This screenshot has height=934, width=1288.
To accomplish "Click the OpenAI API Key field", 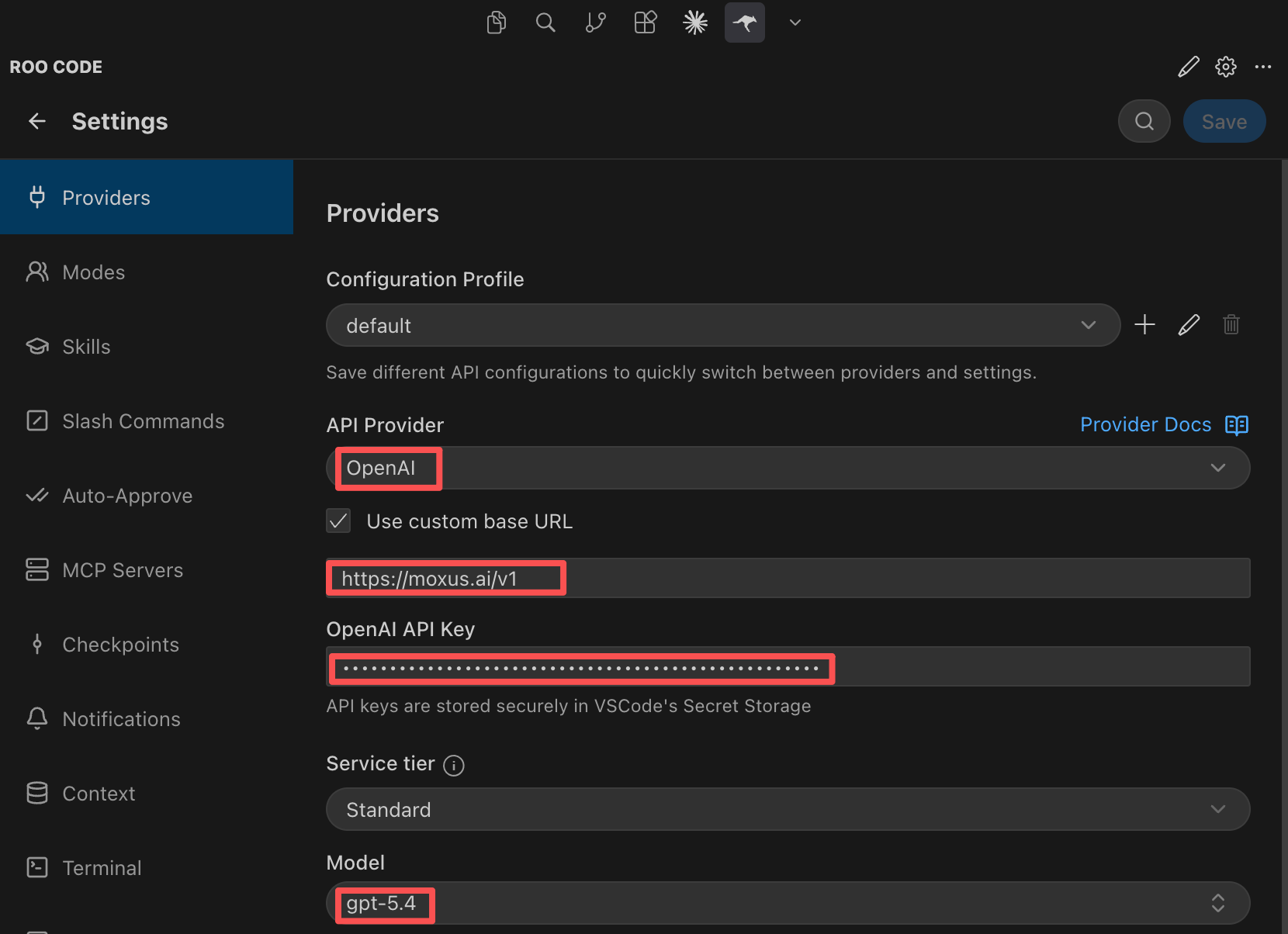I will coord(788,666).
